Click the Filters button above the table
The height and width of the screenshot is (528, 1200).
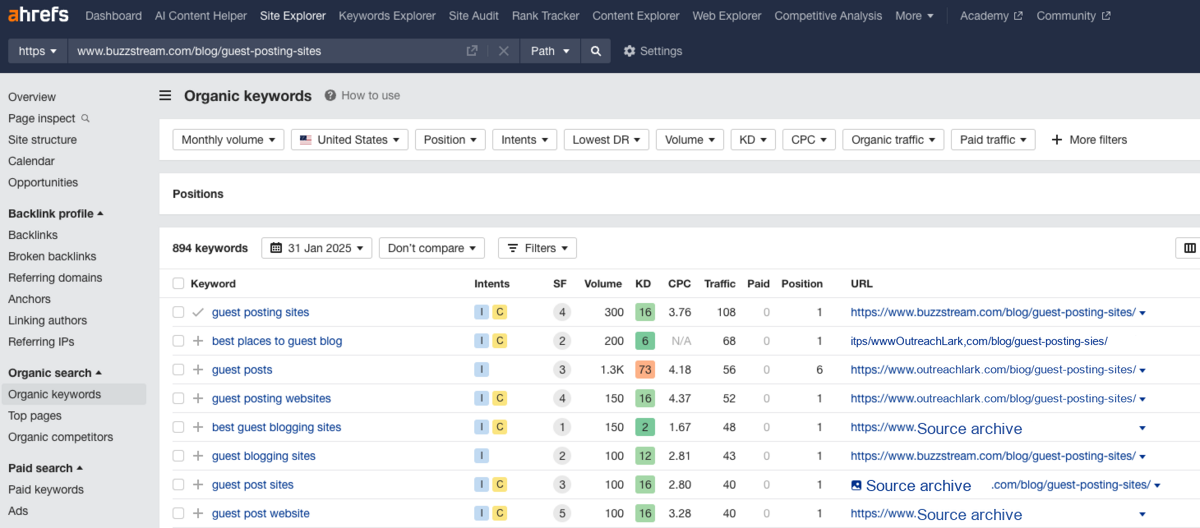(537, 248)
